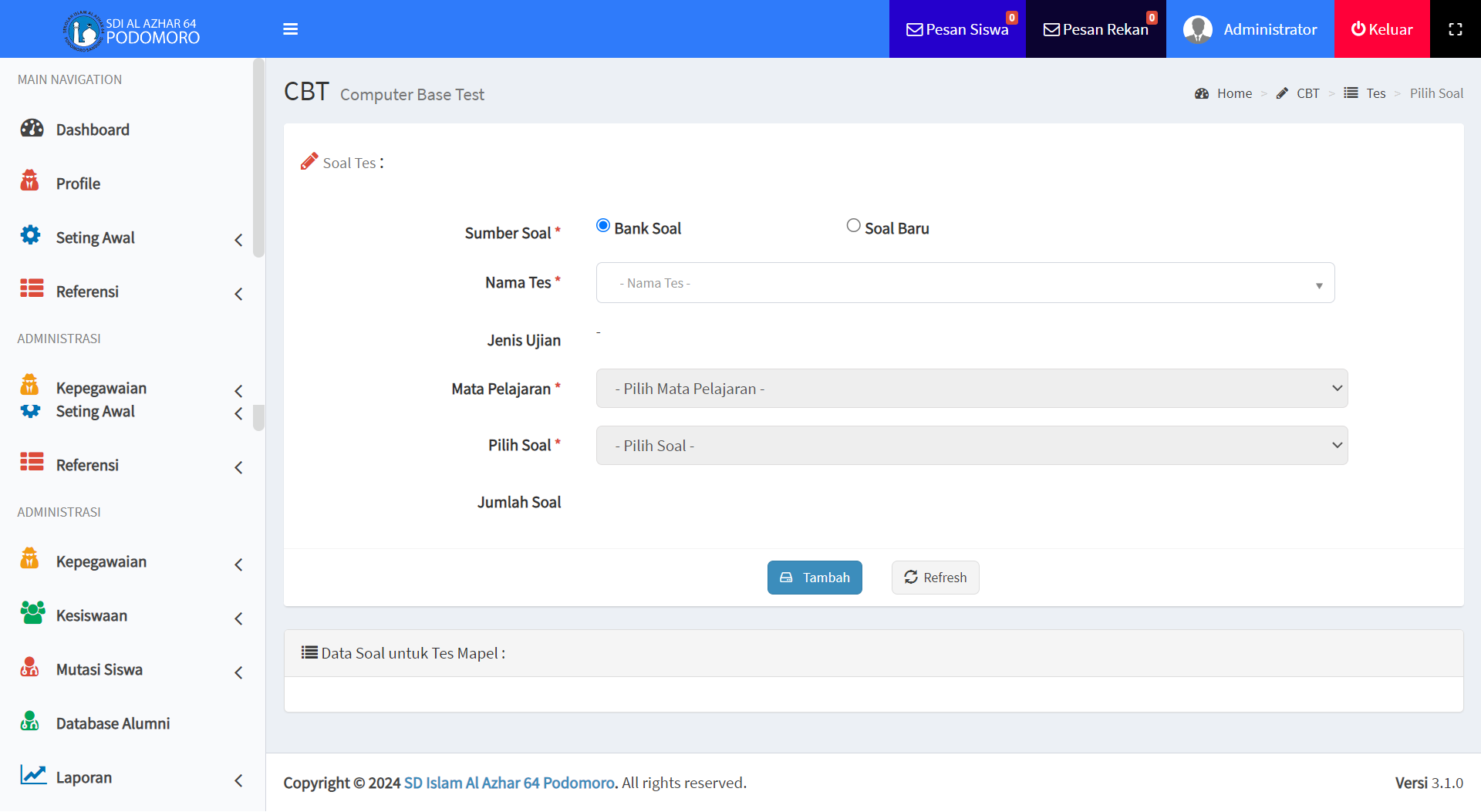Open the fullscreen toggle icon
The width and height of the screenshot is (1481, 812).
pyautogui.click(x=1455, y=29)
